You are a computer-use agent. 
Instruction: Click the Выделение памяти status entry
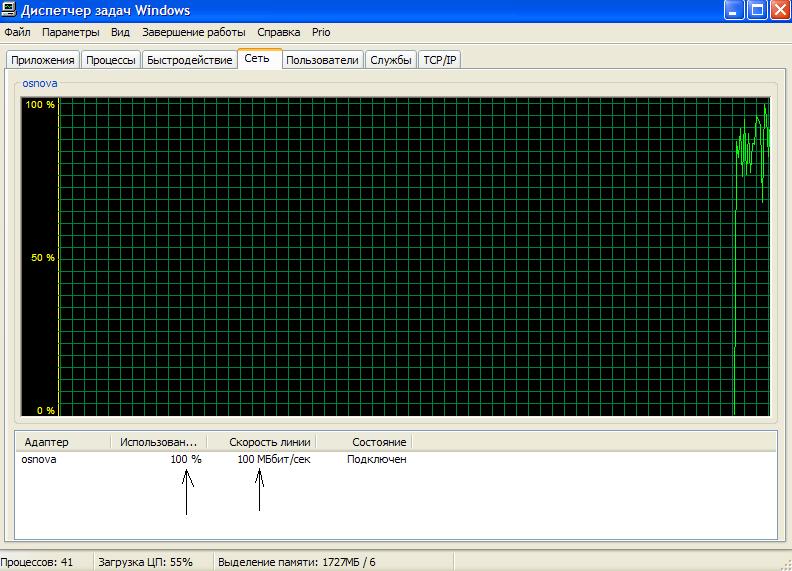pos(296,562)
